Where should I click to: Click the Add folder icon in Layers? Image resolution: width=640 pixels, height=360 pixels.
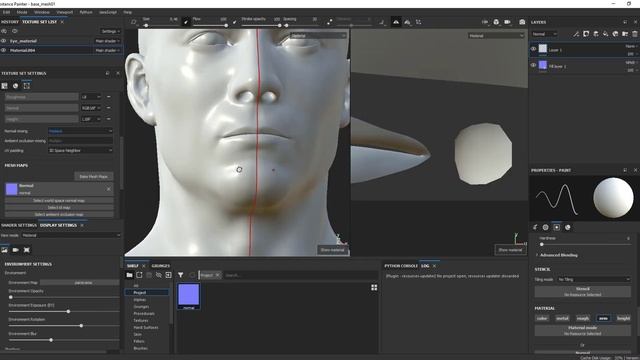(x=625, y=34)
